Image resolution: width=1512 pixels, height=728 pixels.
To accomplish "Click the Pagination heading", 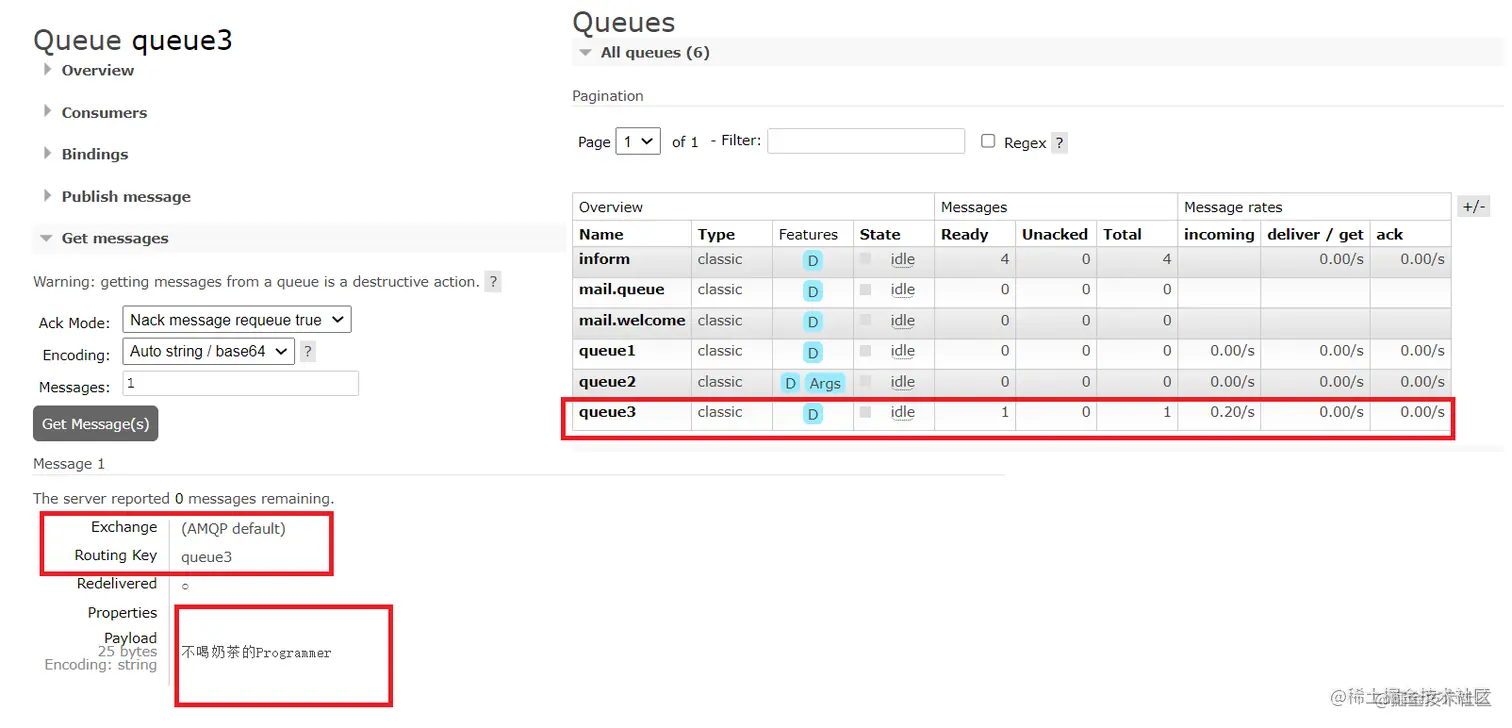I will (608, 96).
